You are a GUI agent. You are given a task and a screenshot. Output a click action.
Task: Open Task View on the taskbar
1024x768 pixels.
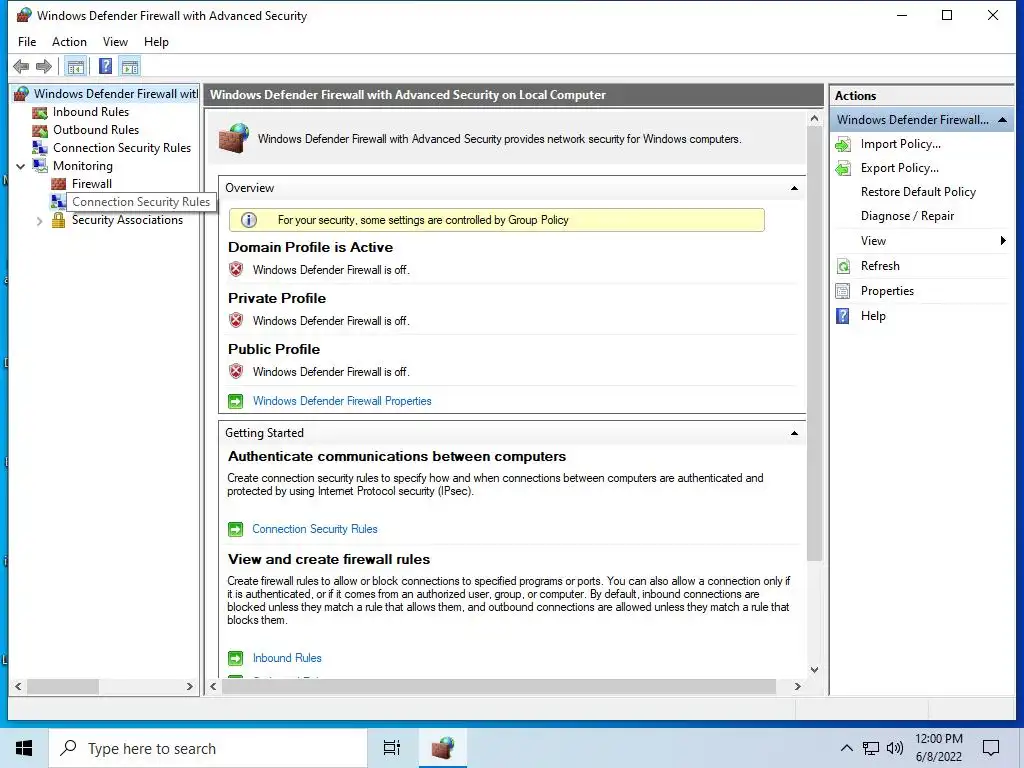(x=392, y=748)
